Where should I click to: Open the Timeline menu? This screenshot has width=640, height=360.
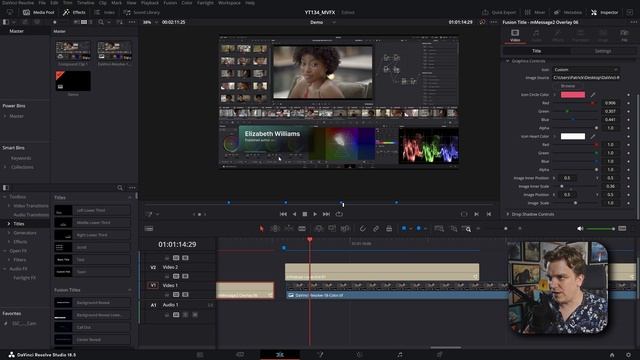pos(86,2)
